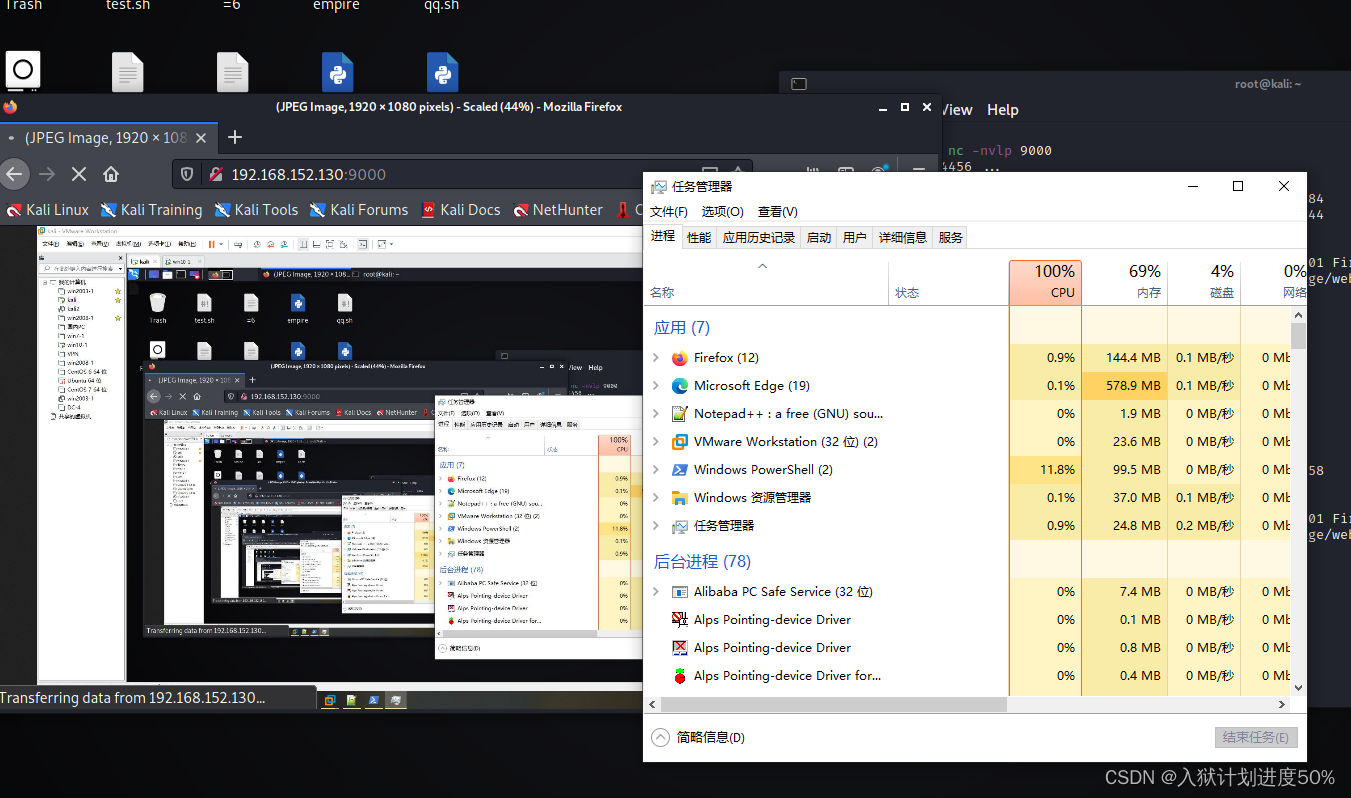Click the empire Python file icon
This screenshot has width=1351, height=798.
tap(337, 72)
